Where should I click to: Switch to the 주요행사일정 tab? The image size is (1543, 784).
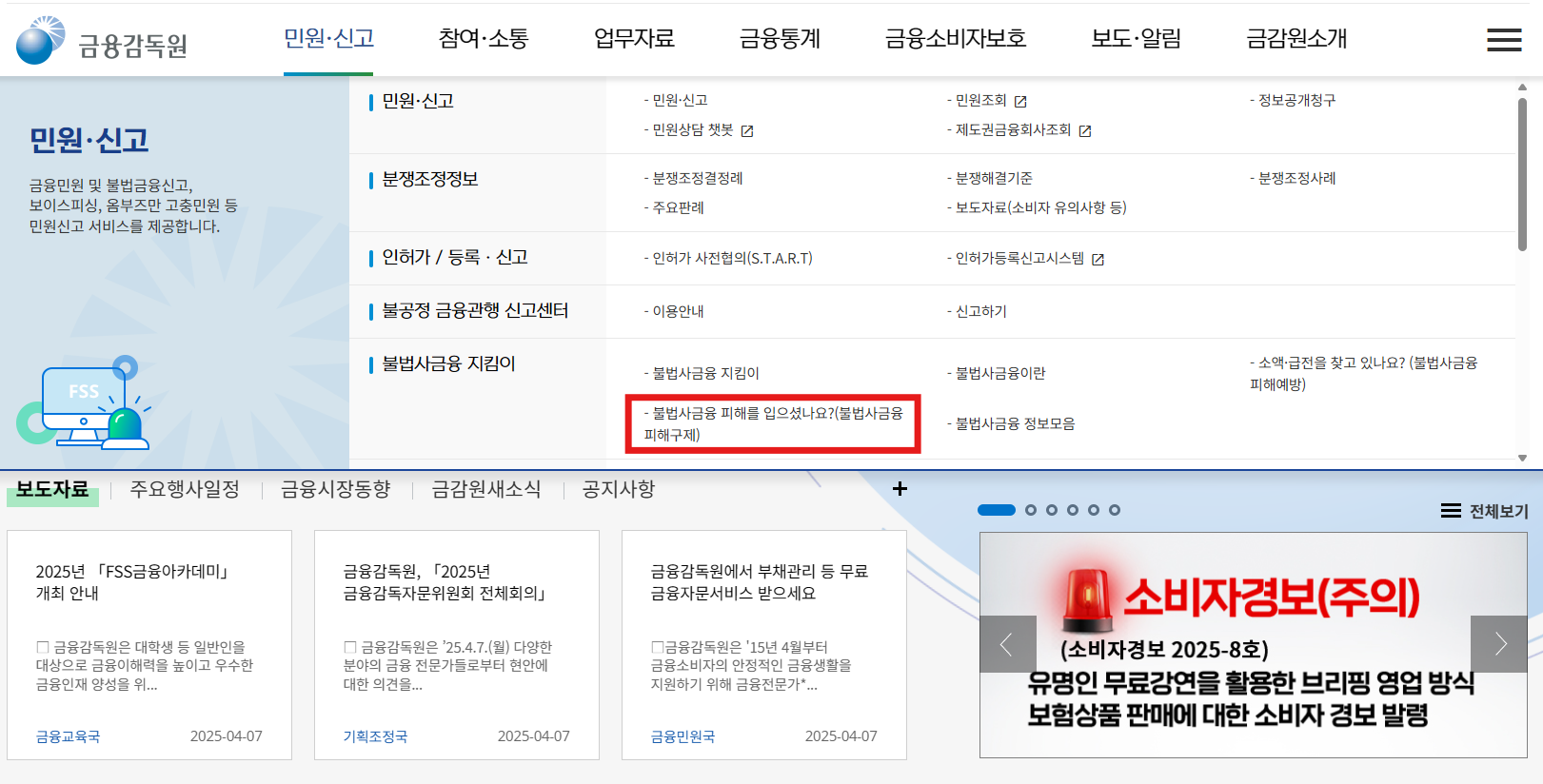pos(185,489)
